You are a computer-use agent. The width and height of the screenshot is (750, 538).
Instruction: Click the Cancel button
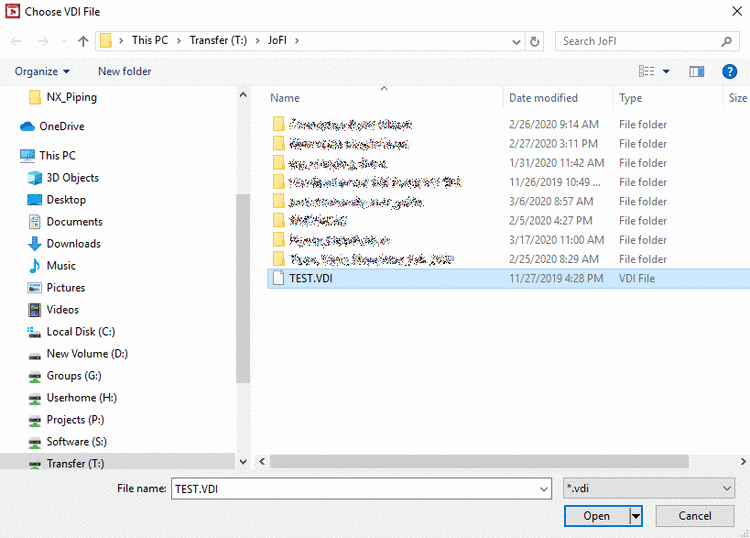point(695,516)
